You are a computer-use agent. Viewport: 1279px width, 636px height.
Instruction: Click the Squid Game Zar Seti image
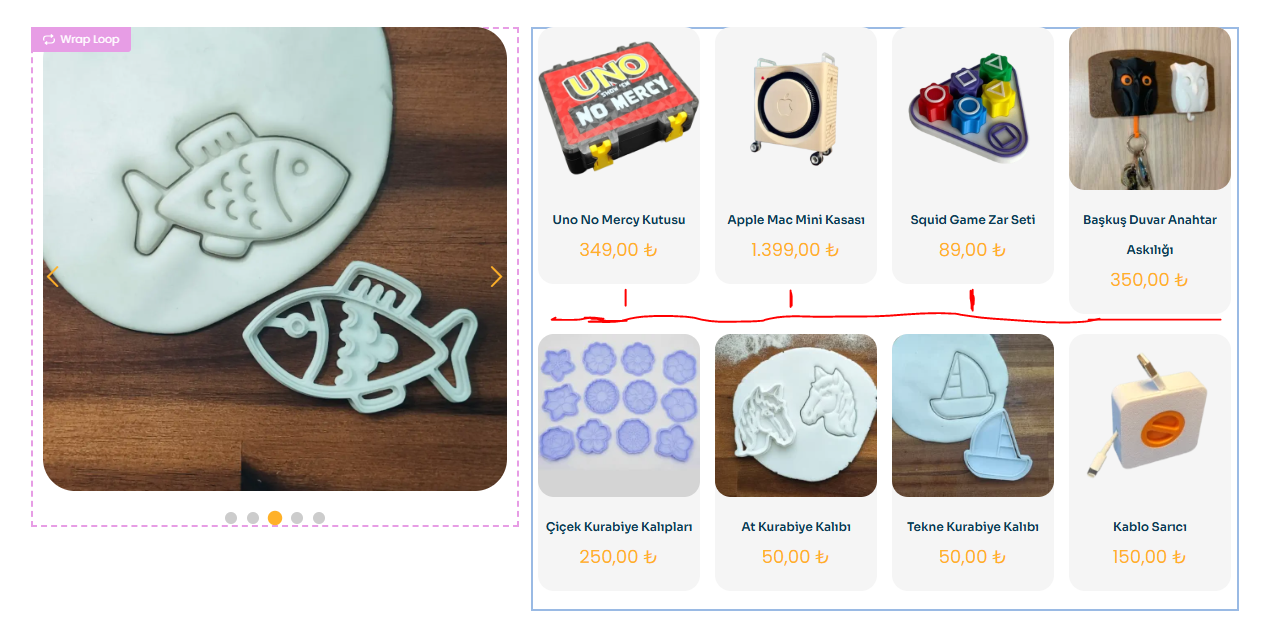973,108
